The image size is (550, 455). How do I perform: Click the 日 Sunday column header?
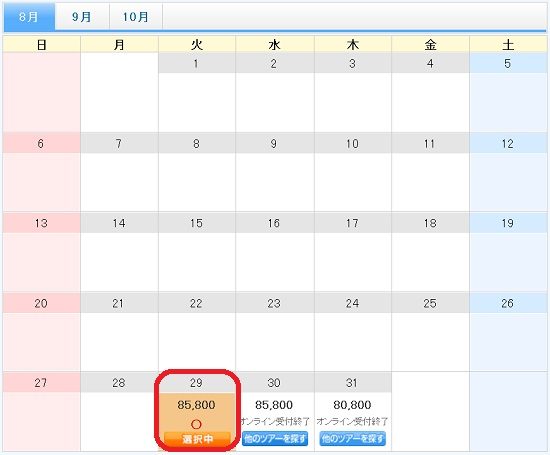pyautogui.click(x=41, y=45)
